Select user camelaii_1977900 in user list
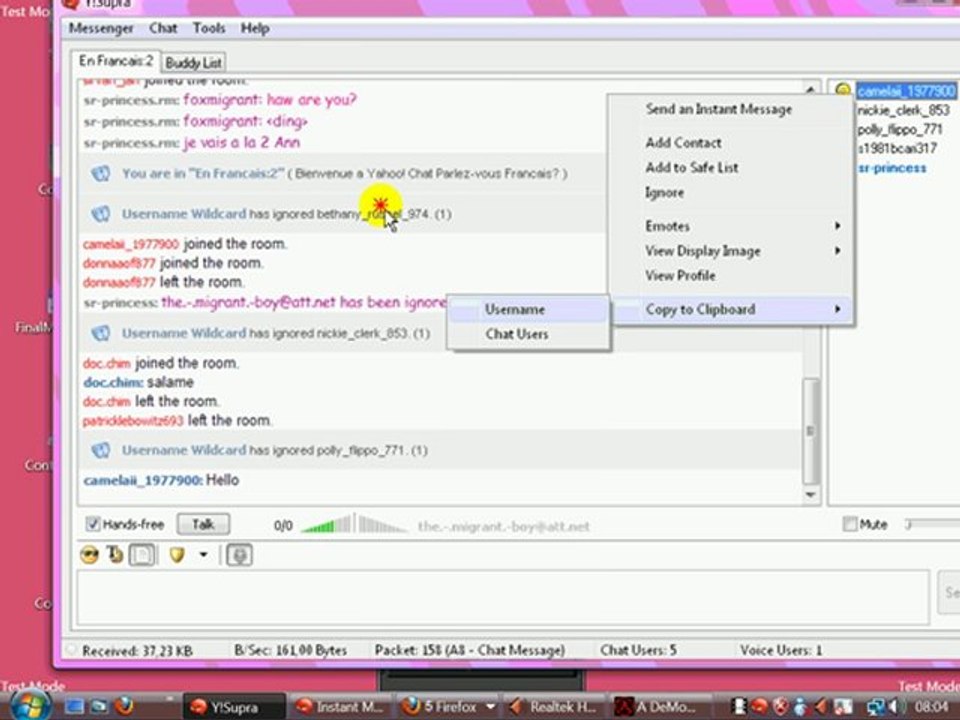 pos(906,91)
